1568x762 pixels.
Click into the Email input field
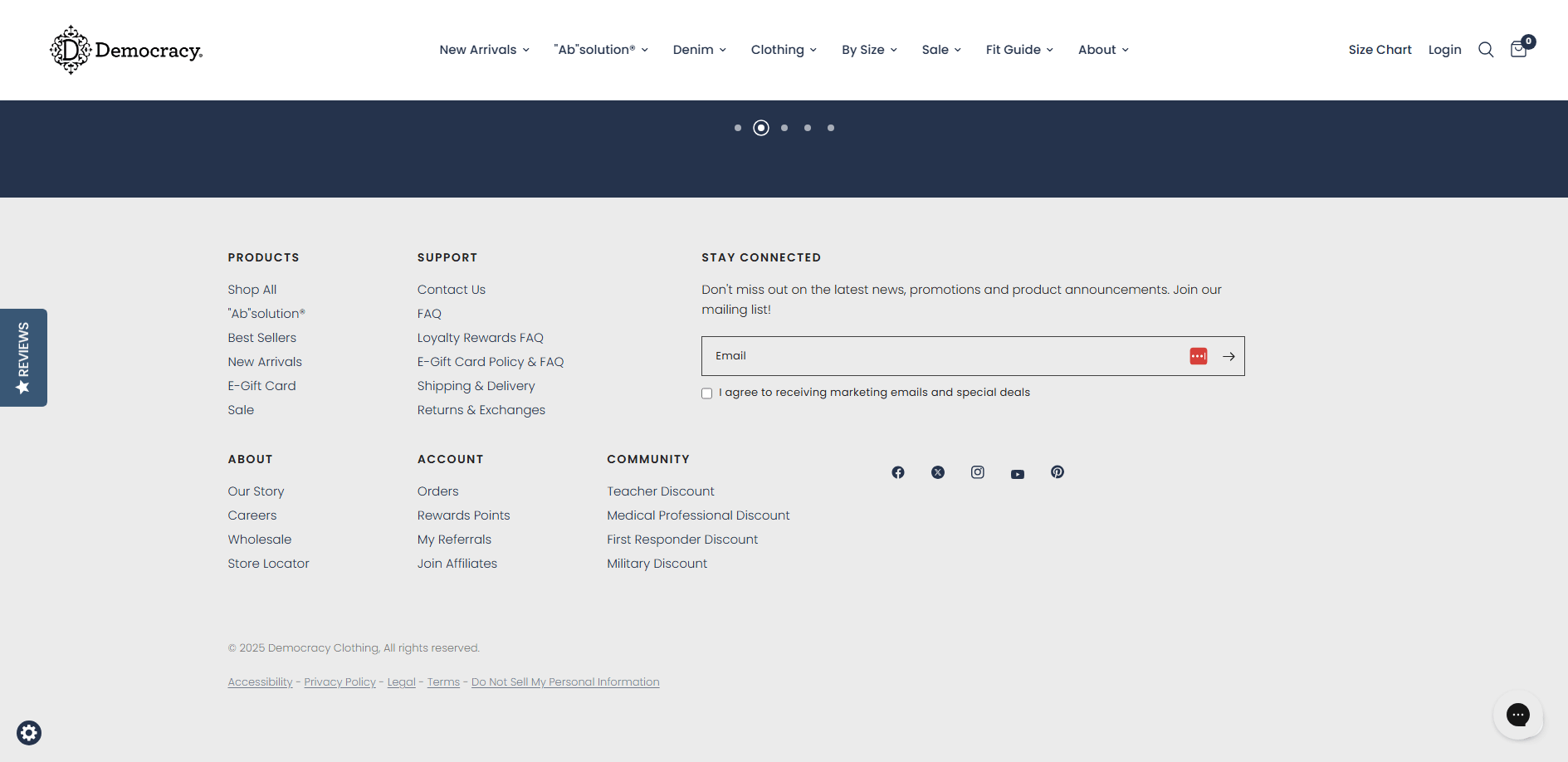(938, 356)
